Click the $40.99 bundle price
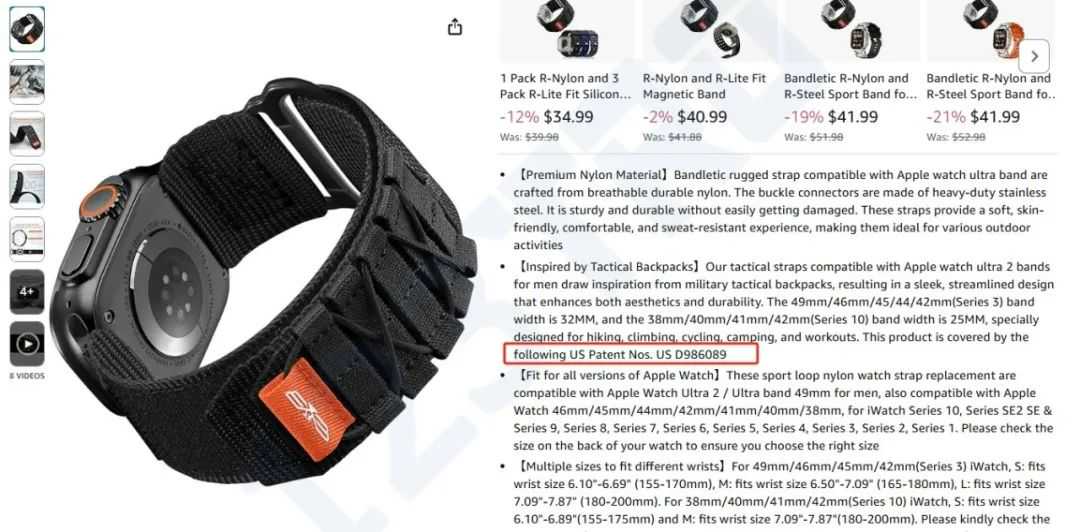Viewport: 1080px width, 532px height. pyautogui.click(x=702, y=117)
